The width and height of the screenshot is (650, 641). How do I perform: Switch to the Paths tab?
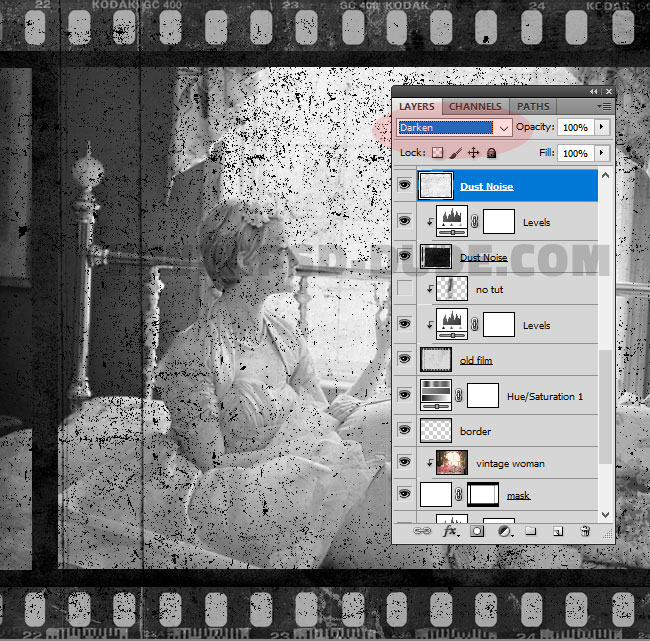[533, 107]
